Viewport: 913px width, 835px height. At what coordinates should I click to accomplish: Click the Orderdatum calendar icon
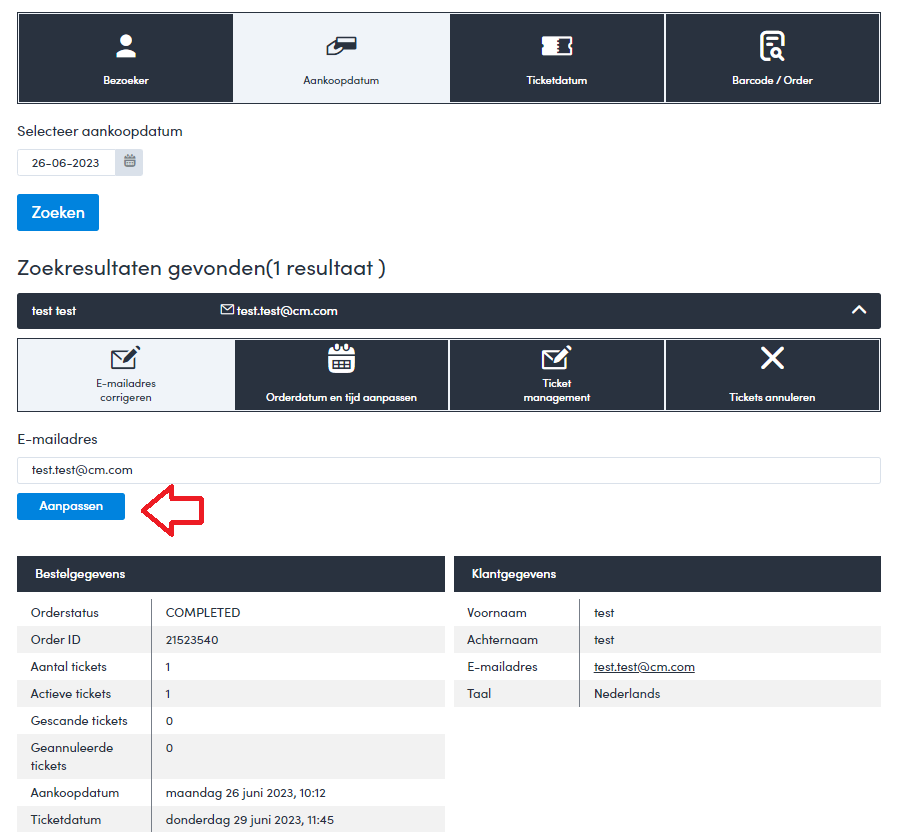(x=342, y=358)
